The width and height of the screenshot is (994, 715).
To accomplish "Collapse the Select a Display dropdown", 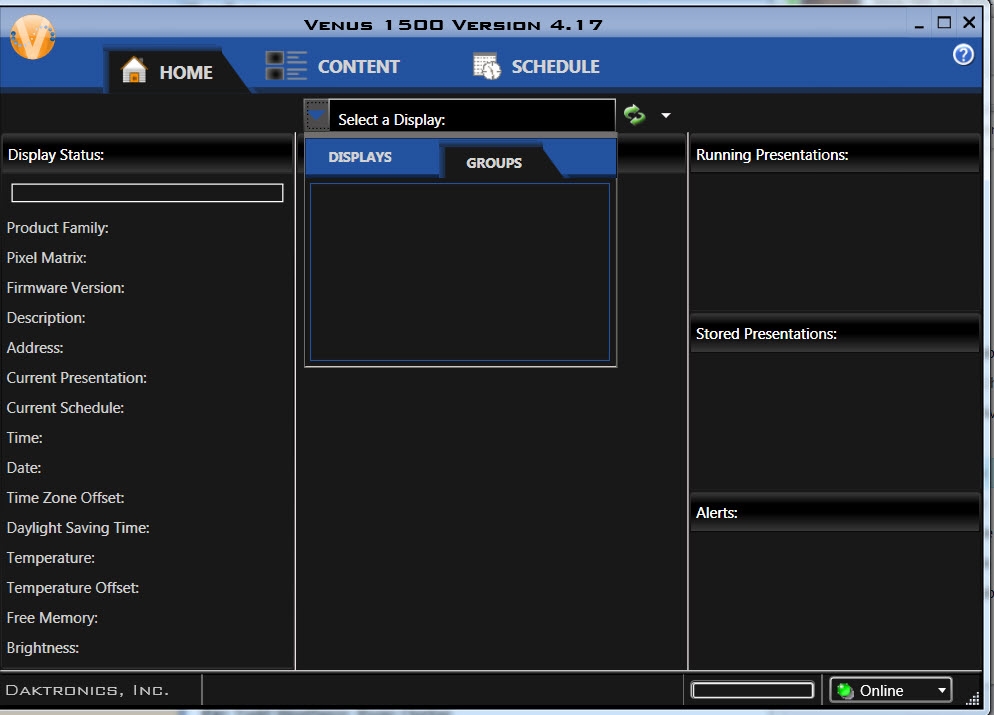I will pyautogui.click(x=317, y=116).
